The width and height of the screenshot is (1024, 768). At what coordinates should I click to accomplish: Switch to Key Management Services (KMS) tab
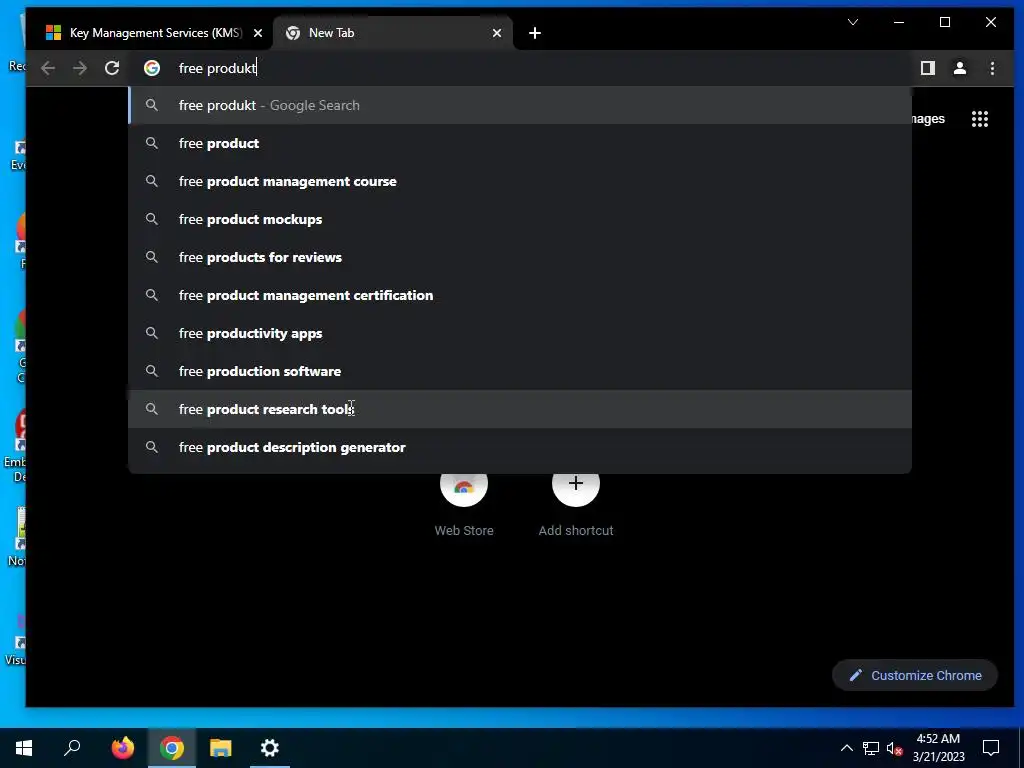(x=155, y=33)
